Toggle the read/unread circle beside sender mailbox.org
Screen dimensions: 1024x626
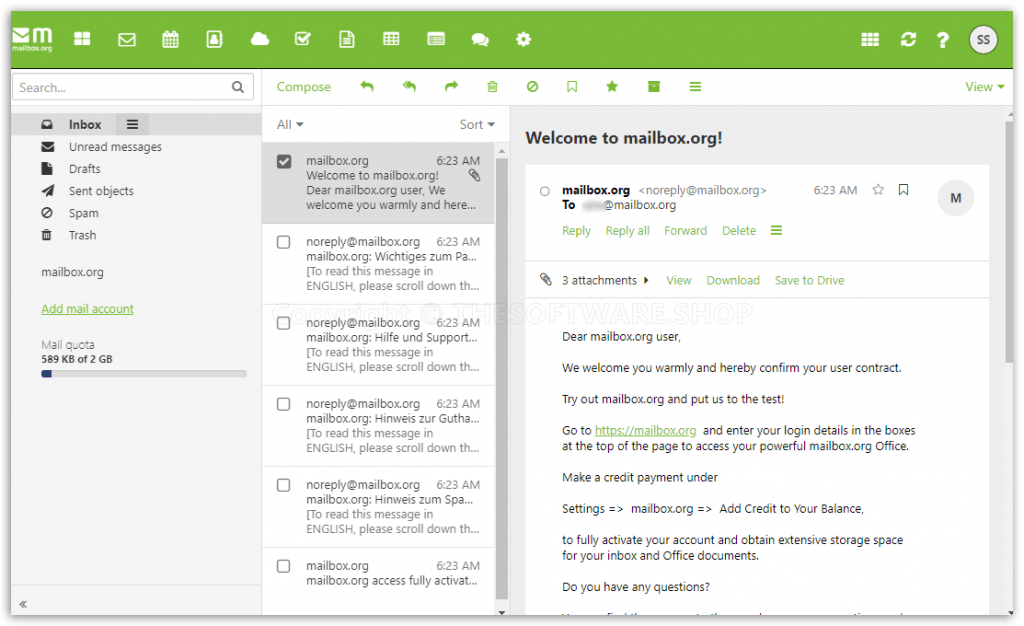click(545, 191)
